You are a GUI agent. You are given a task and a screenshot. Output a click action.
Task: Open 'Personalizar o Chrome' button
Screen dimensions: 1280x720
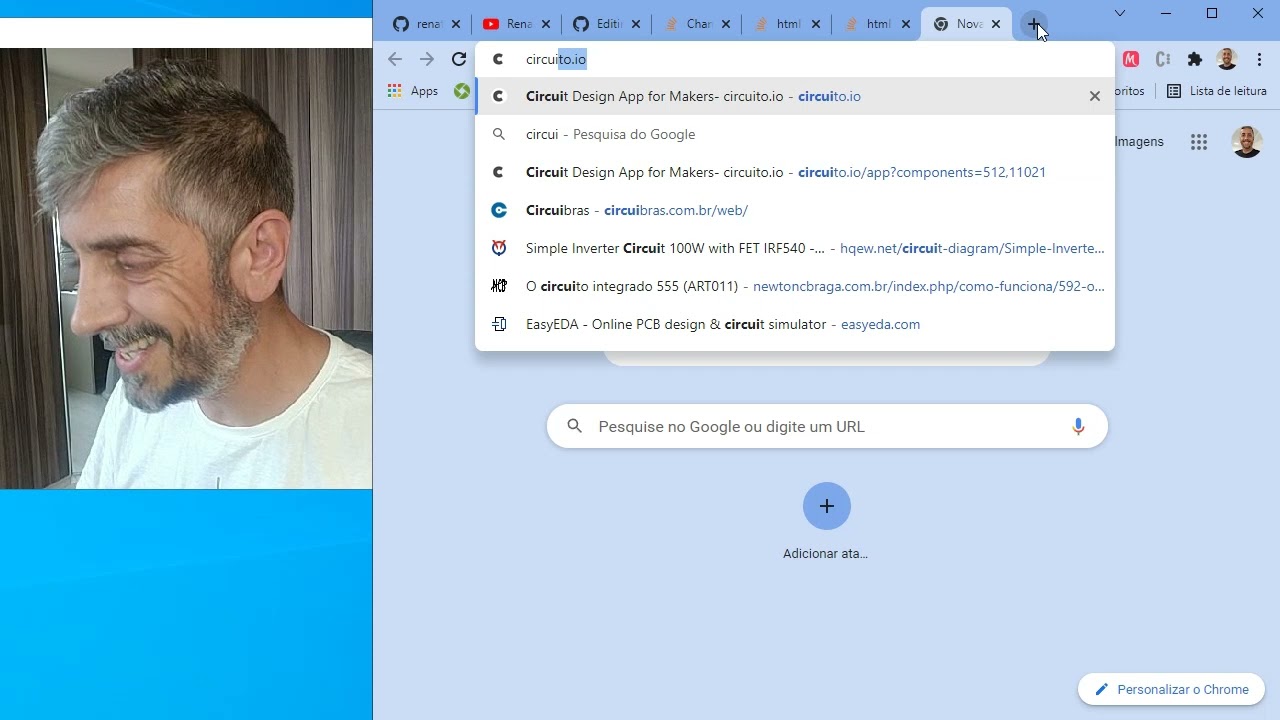click(1171, 689)
